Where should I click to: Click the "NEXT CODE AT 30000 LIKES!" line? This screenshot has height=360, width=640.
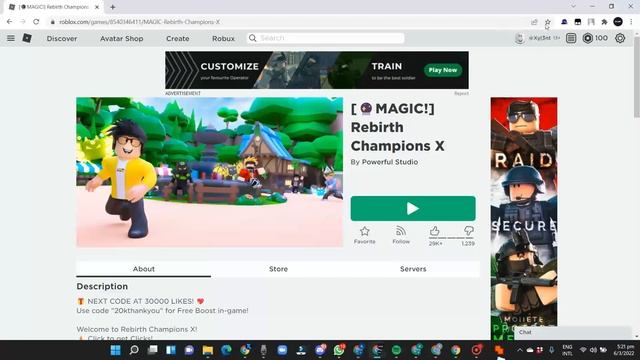pos(140,301)
